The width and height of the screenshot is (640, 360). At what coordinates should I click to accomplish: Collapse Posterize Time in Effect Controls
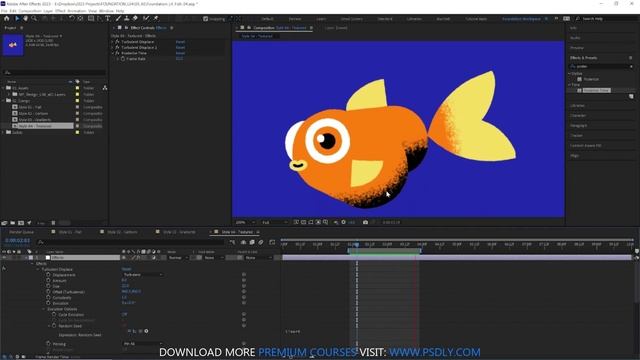click(113, 53)
